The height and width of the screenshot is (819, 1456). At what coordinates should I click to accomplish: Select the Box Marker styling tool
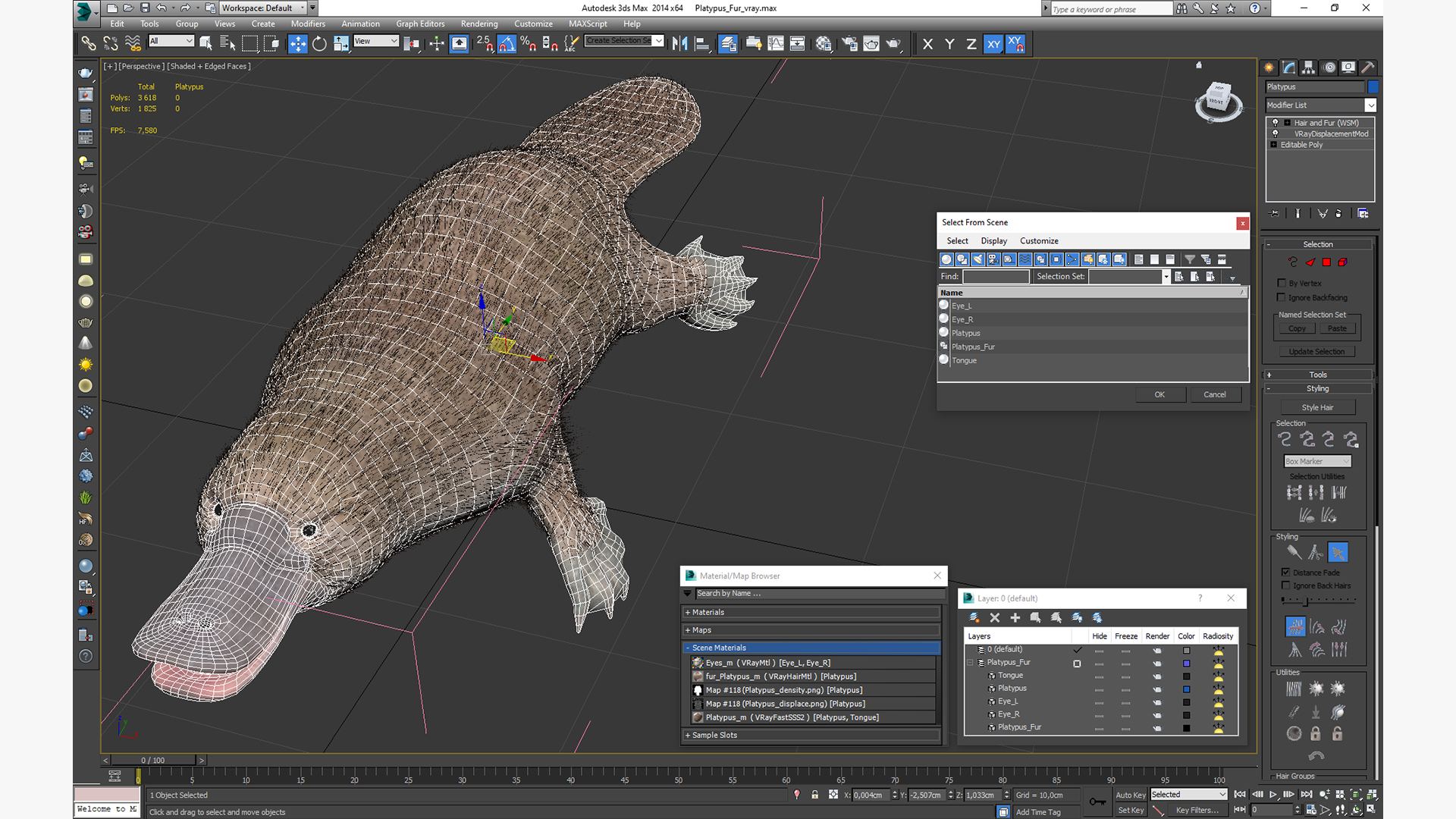(1317, 460)
